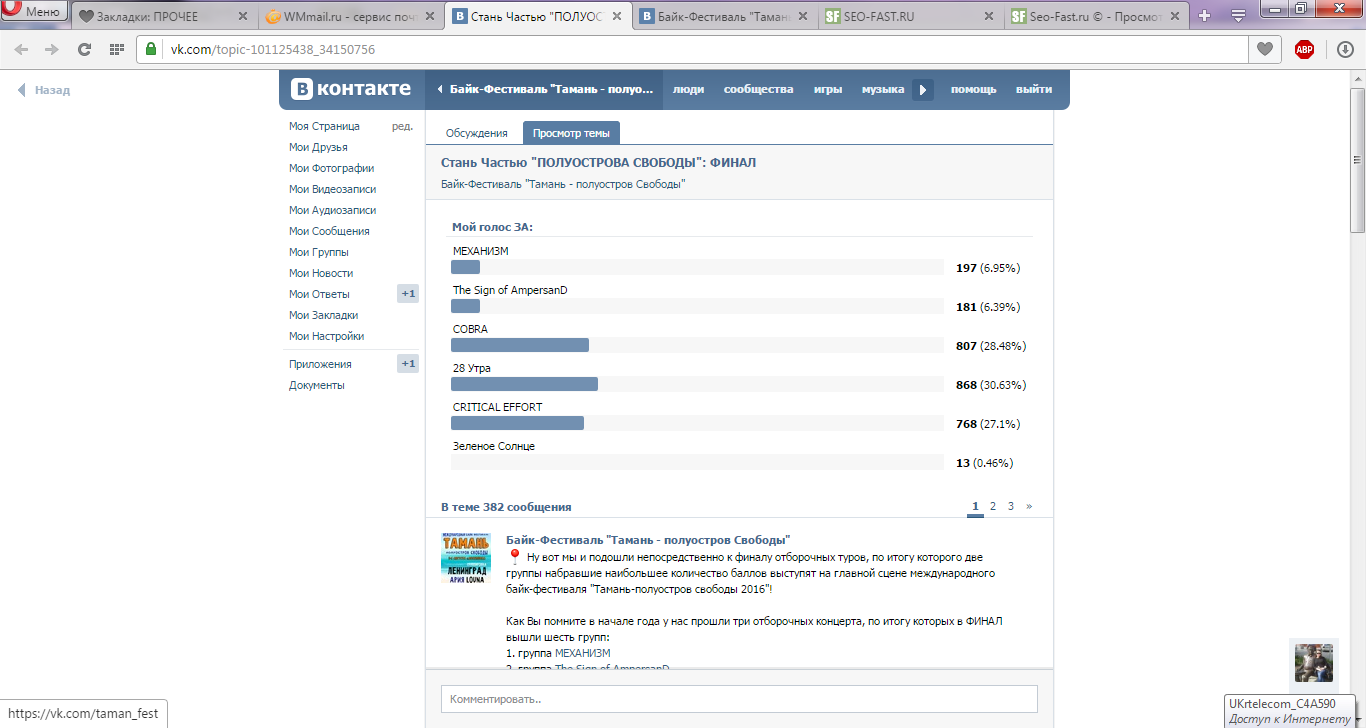Click the Комментировать comment field

pos(739,699)
